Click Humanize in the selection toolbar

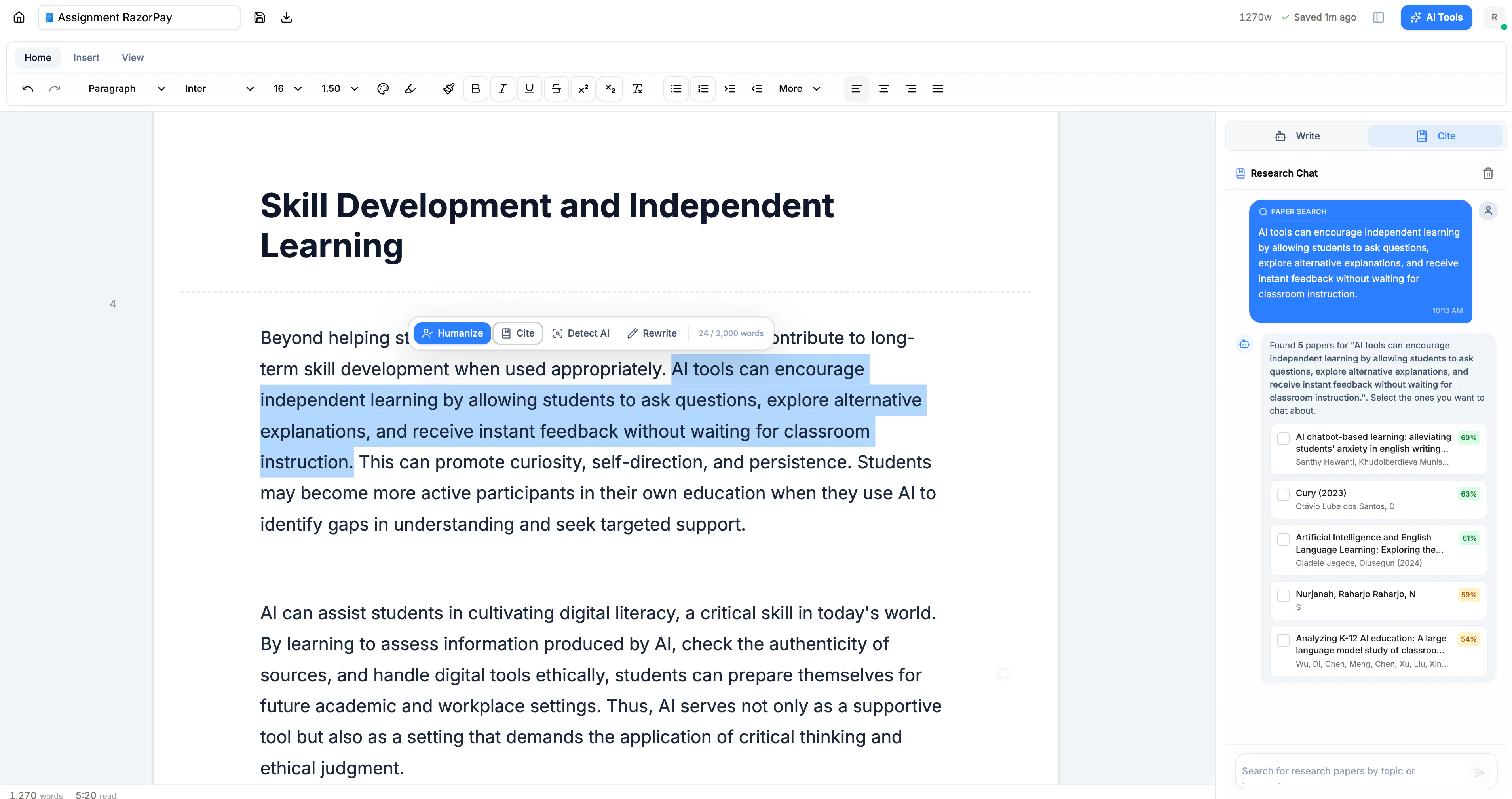[452, 333]
